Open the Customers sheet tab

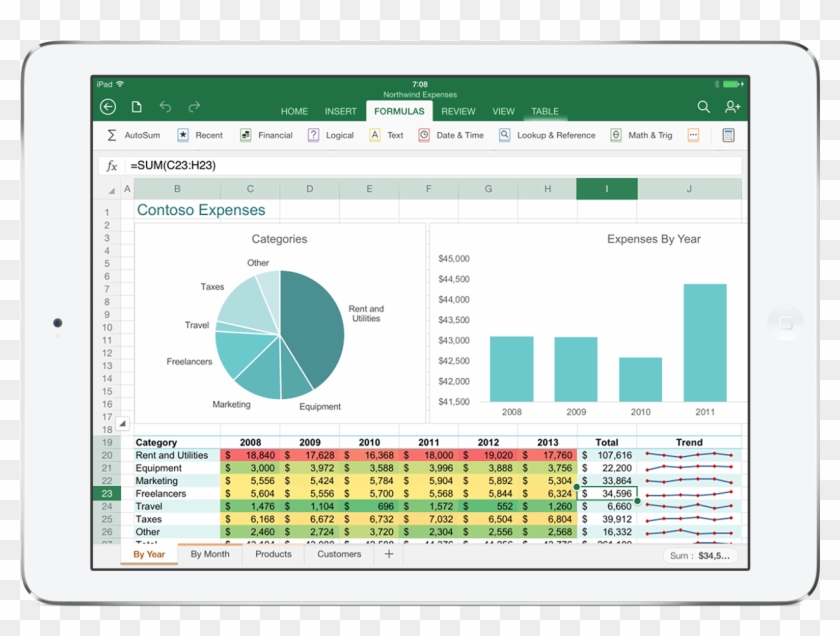pyautogui.click(x=339, y=554)
